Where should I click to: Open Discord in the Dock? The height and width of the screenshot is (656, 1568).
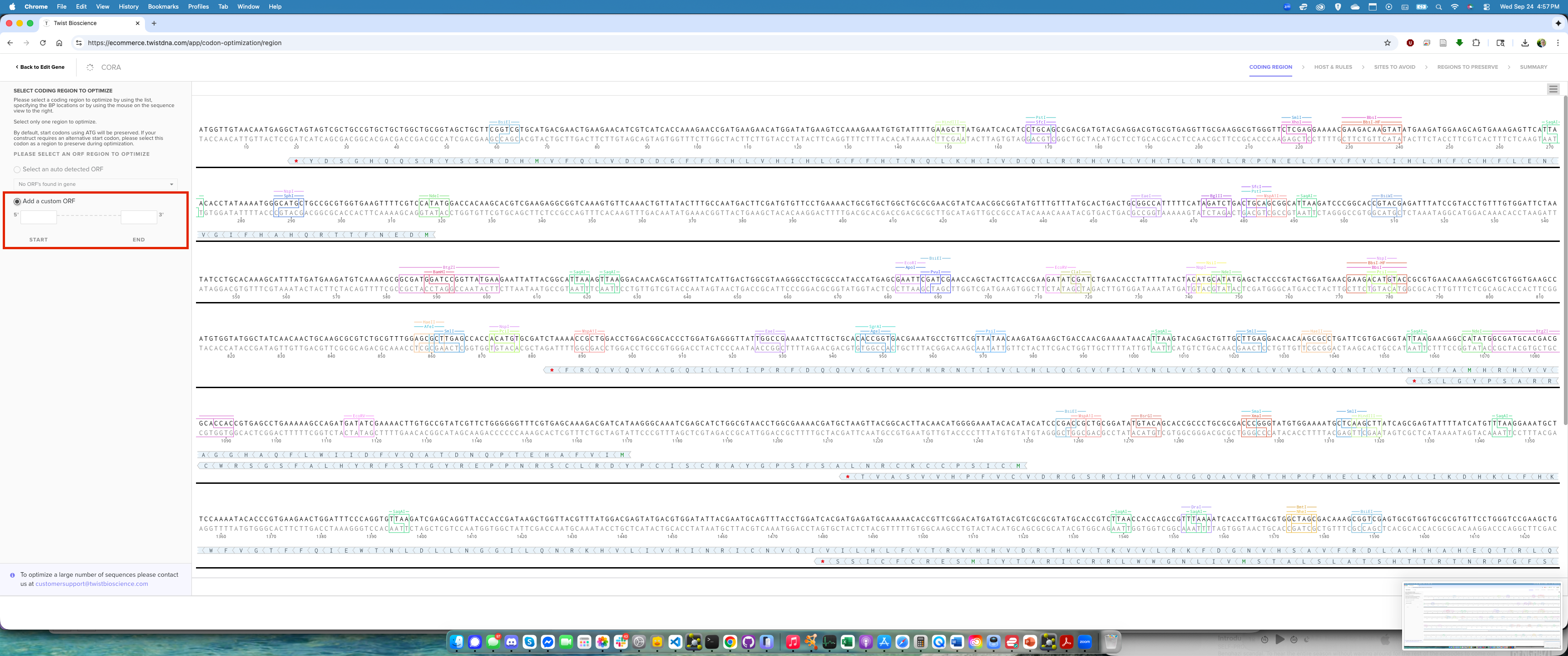511,641
